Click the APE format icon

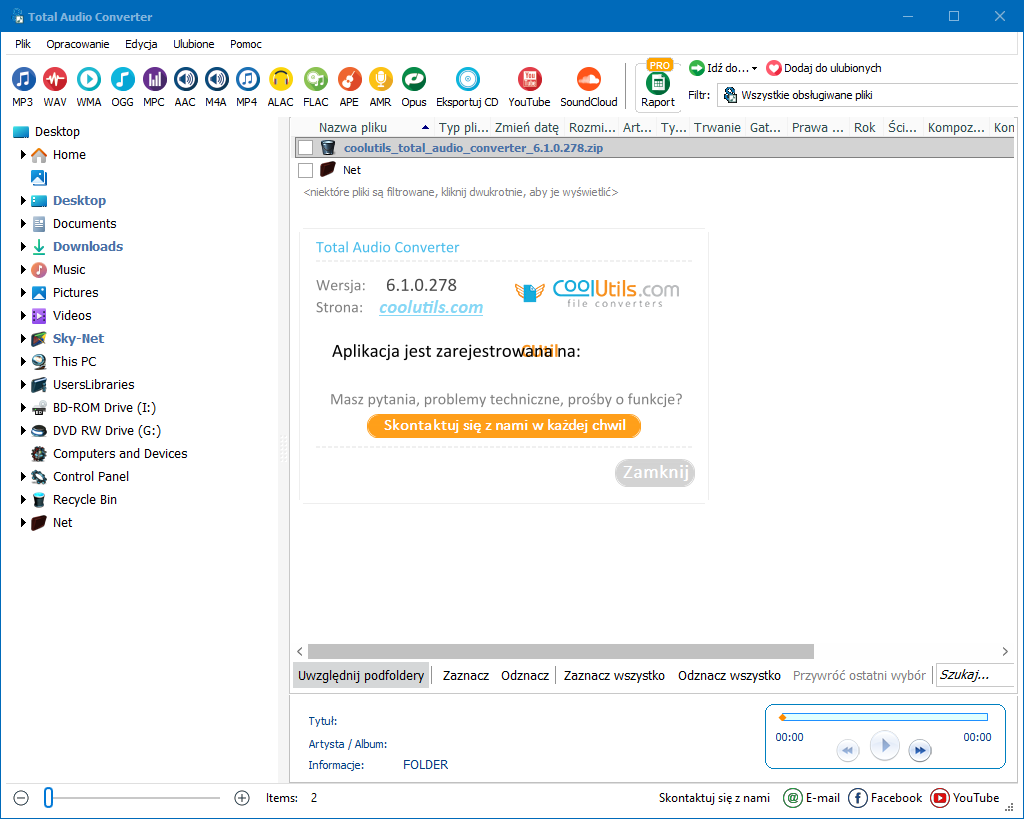coord(349,86)
